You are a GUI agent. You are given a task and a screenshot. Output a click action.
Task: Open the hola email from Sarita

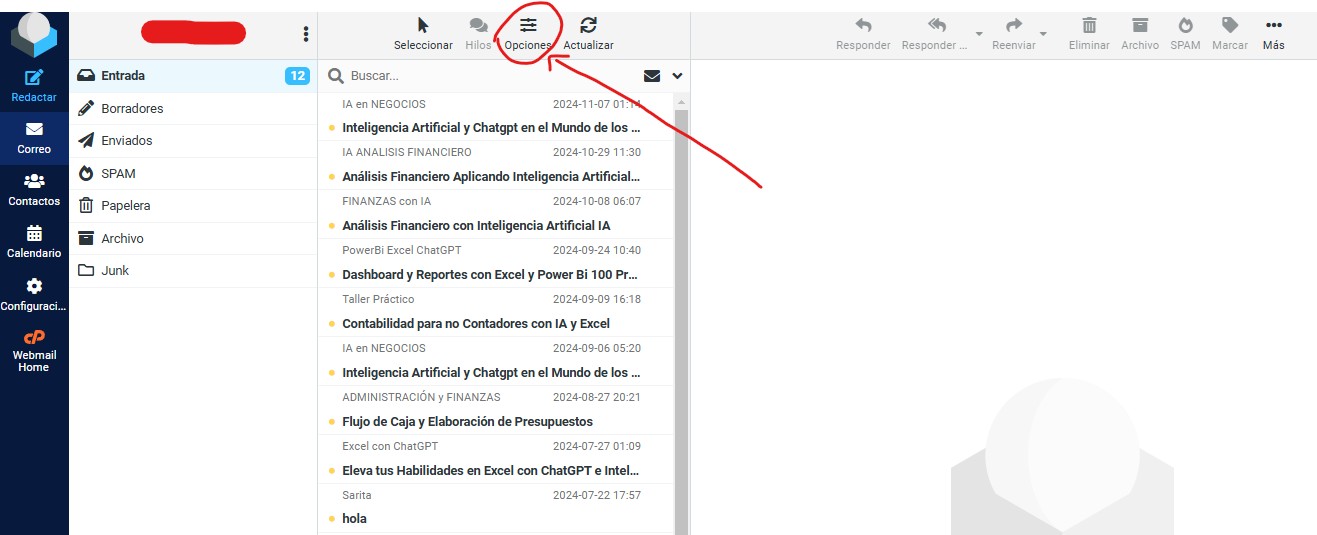pyautogui.click(x=496, y=509)
